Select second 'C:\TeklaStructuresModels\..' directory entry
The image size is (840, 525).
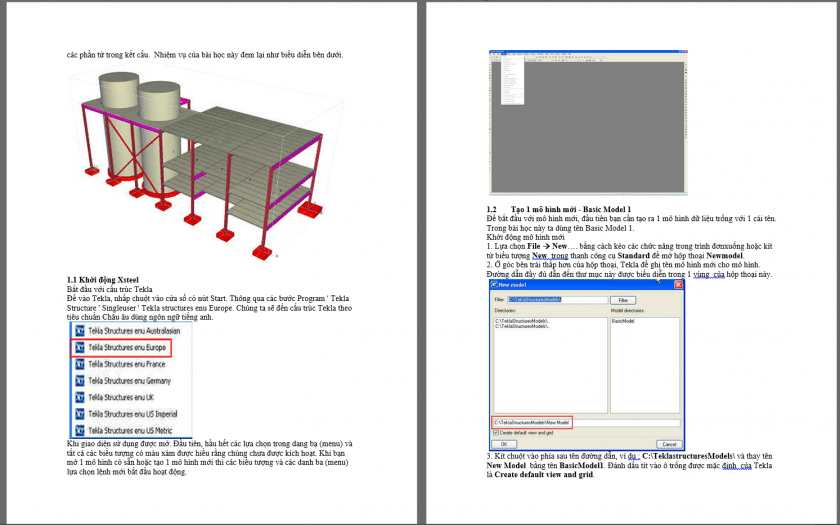tap(523, 326)
